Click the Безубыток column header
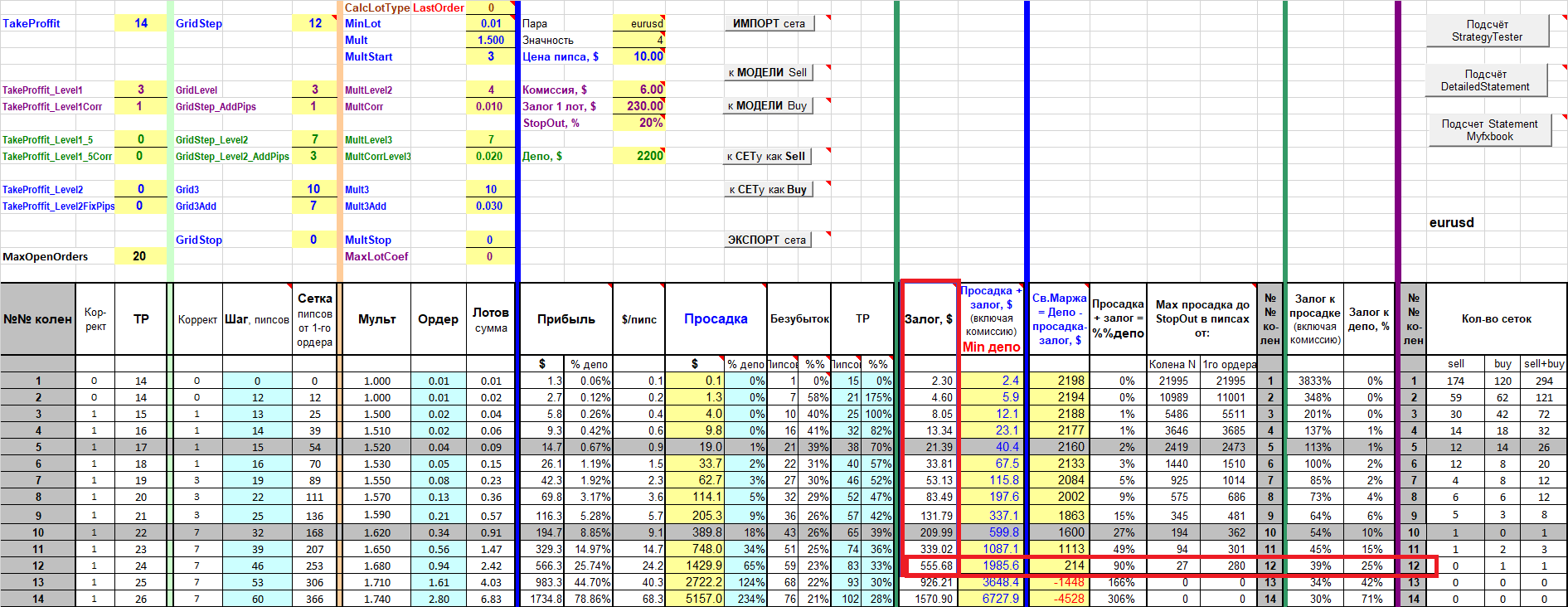Viewport: 1568px width, 607px height. [x=799, y=318]
